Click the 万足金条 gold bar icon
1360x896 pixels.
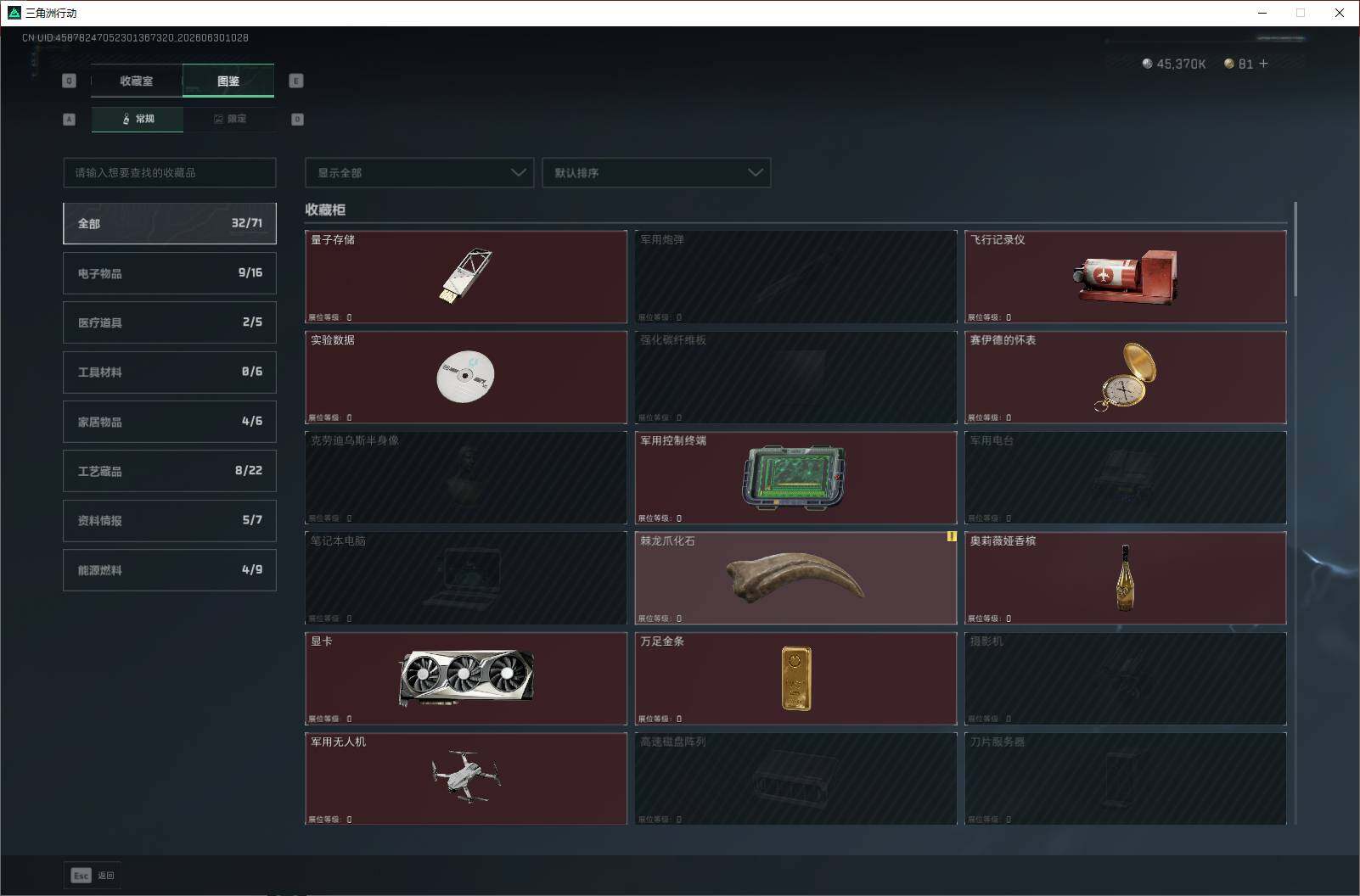(796, 678)
